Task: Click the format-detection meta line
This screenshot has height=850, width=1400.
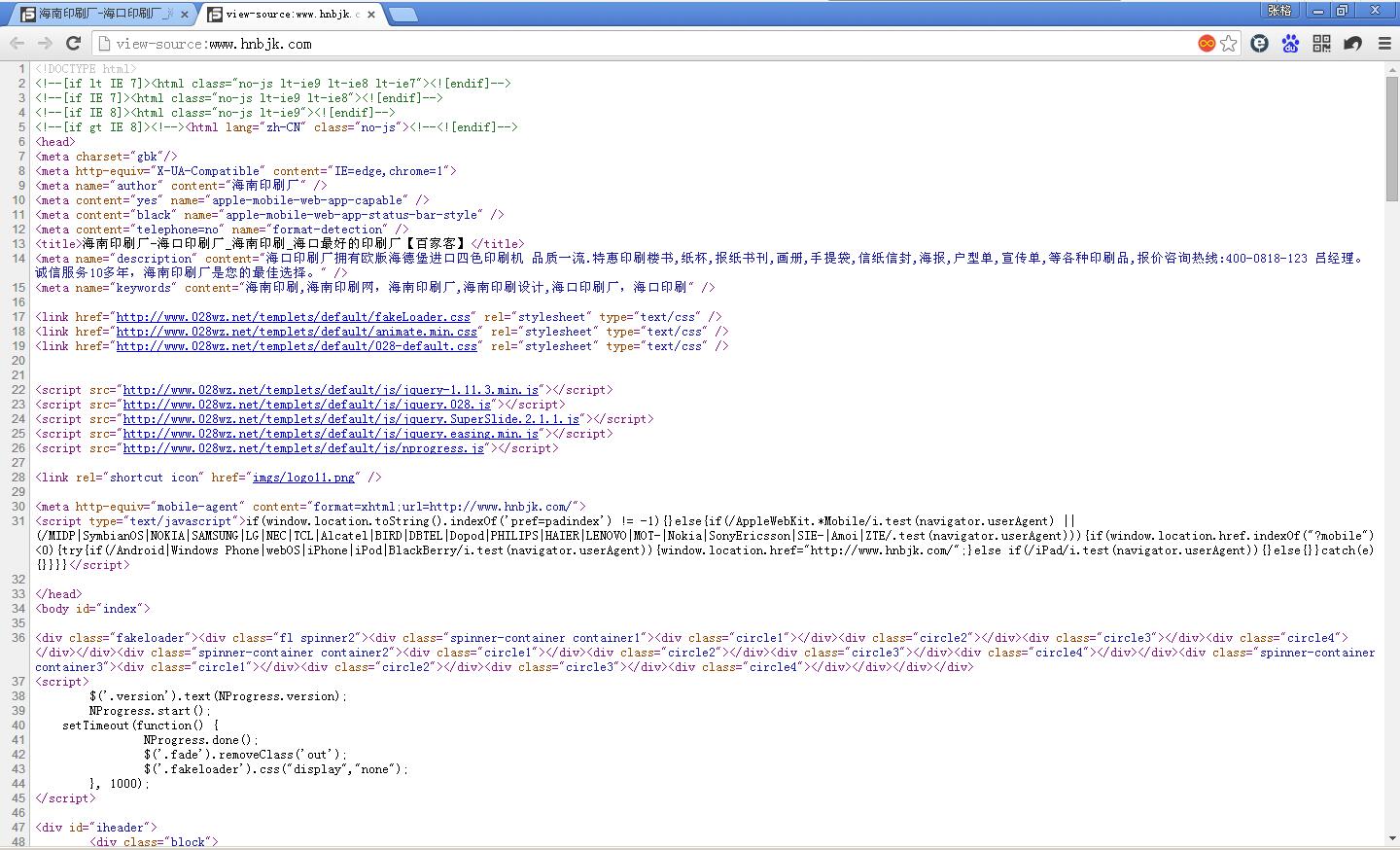Action: pos(224,230)
